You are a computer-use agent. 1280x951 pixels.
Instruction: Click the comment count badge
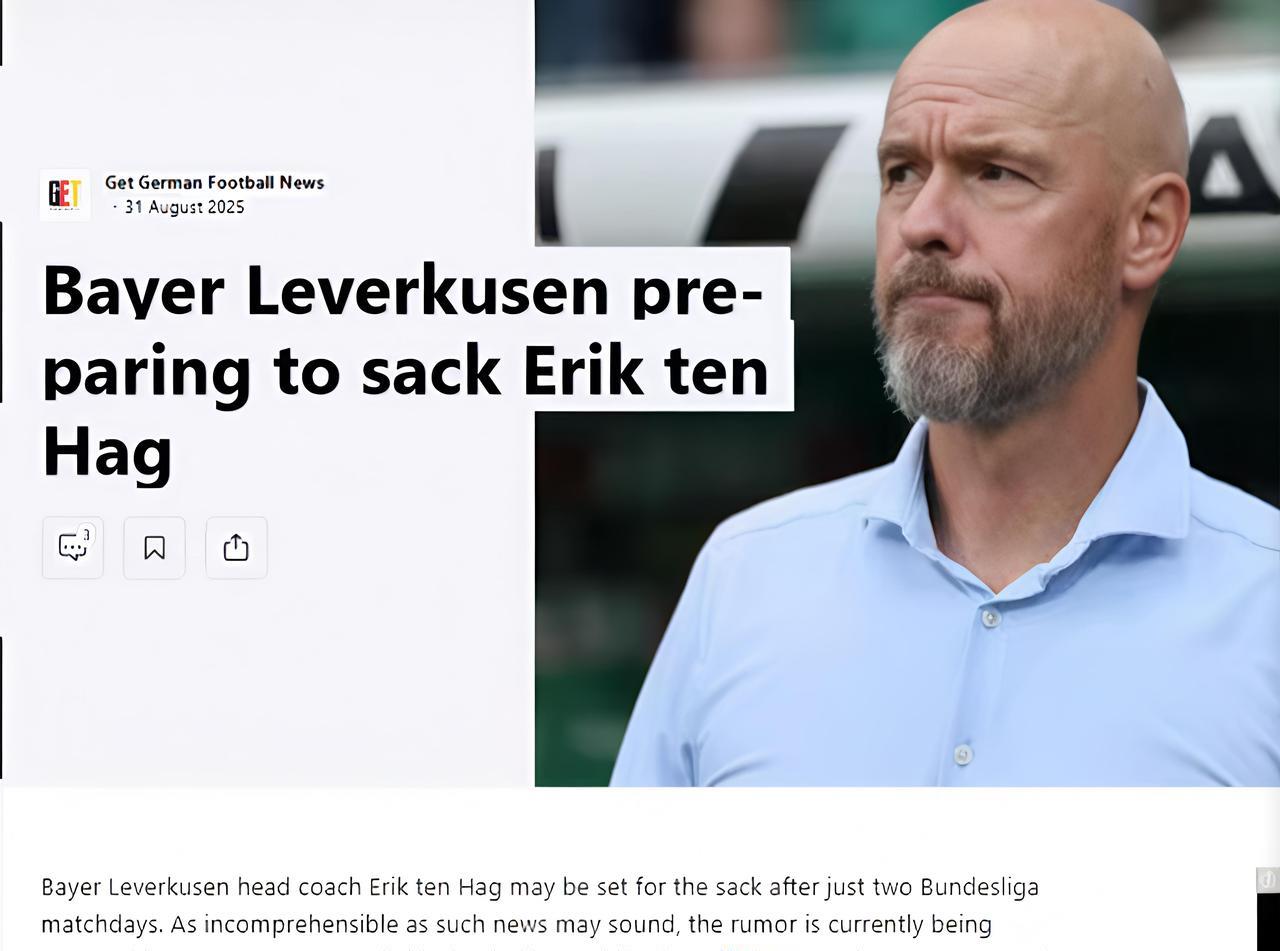[x=87, y=534]
